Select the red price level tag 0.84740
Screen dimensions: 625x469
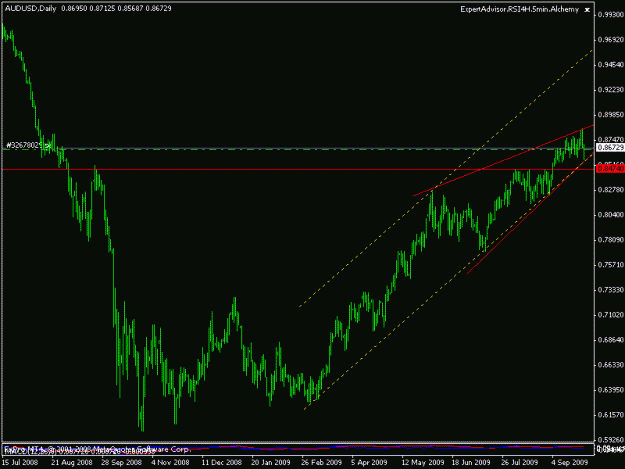coord(611,169)
